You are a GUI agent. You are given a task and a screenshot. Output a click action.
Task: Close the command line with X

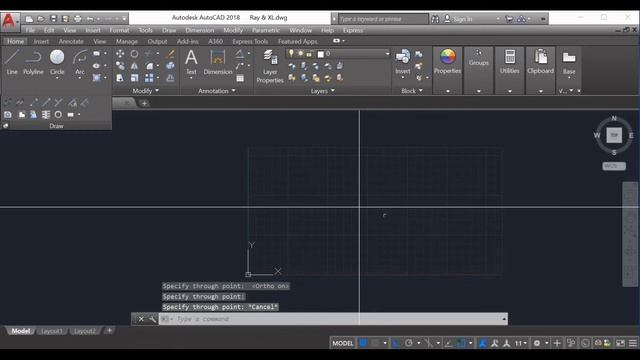point(141,319)
